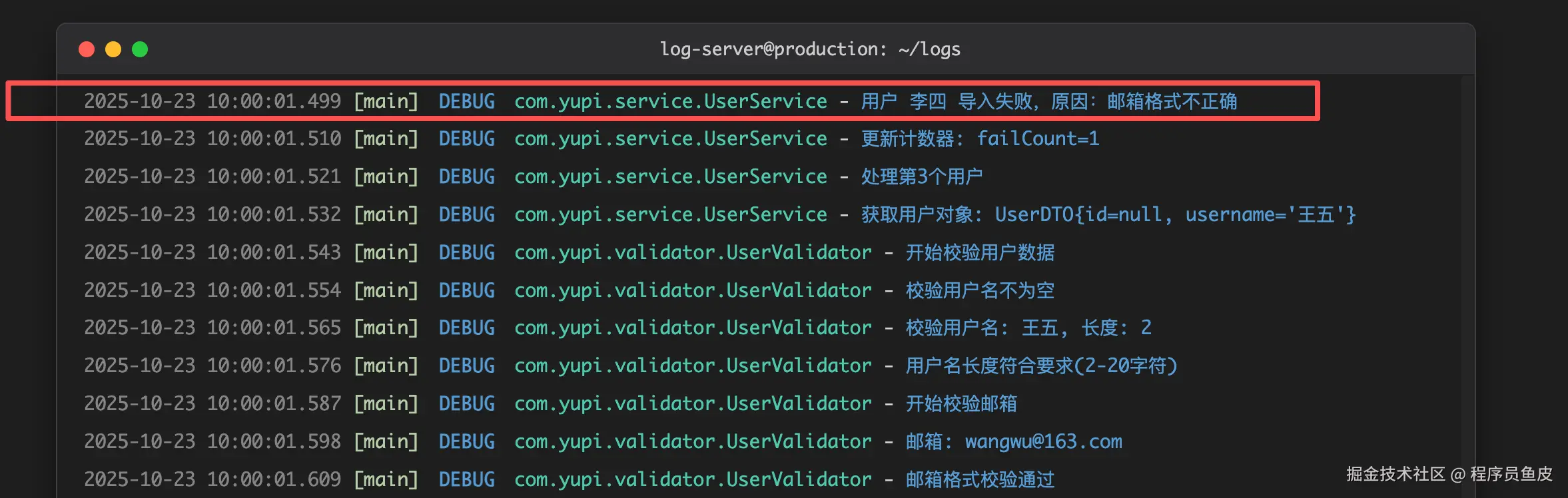1568x498 pixels.
Task: Click the green maximize window button
Action: [x=140, y=49]
